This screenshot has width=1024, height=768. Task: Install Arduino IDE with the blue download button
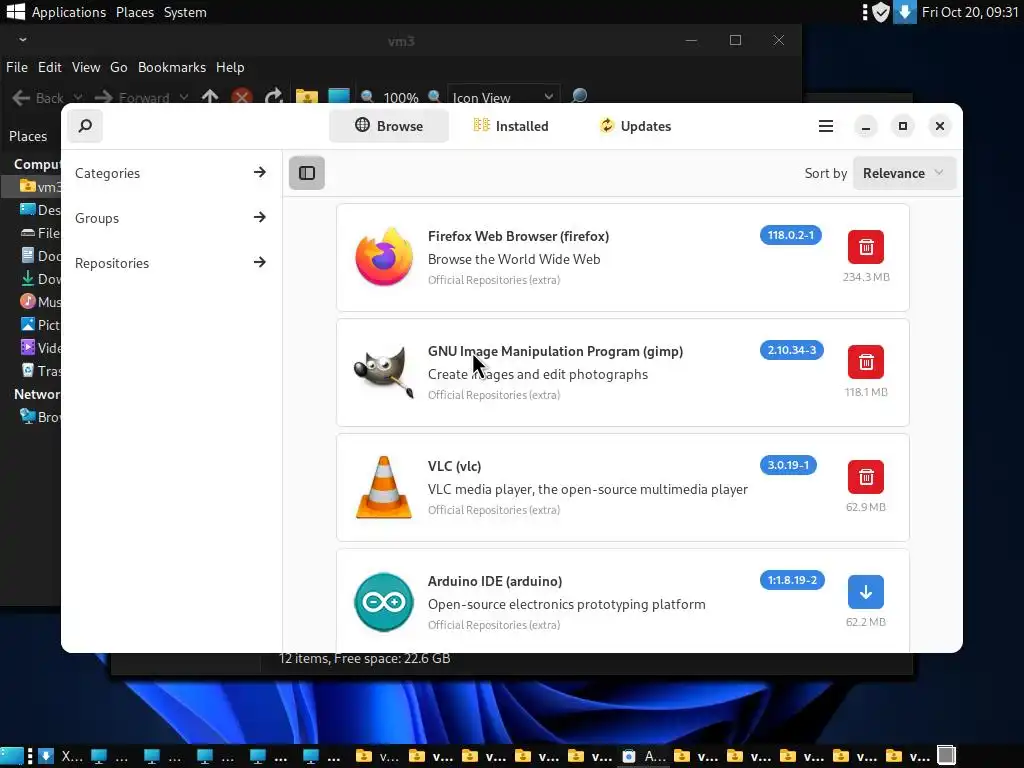(865, 592)
